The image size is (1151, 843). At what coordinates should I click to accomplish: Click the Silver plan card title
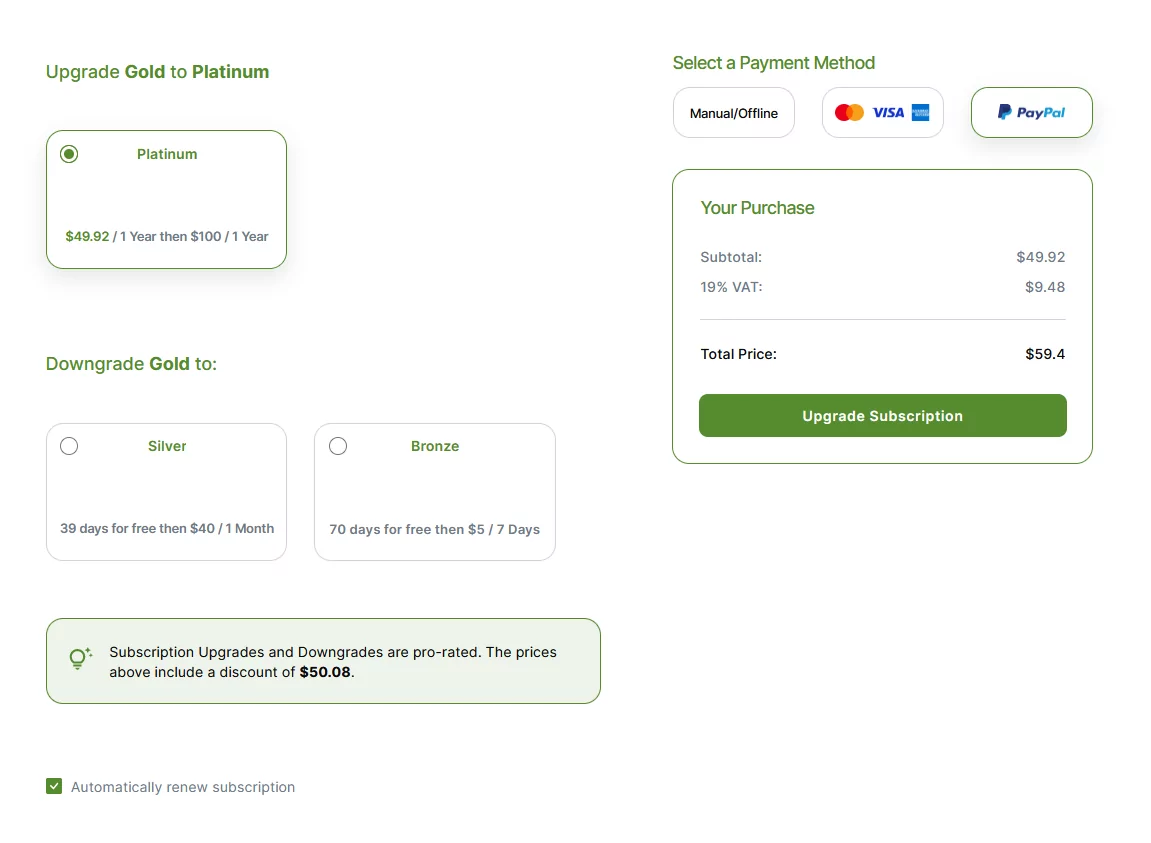pos(167,446)
